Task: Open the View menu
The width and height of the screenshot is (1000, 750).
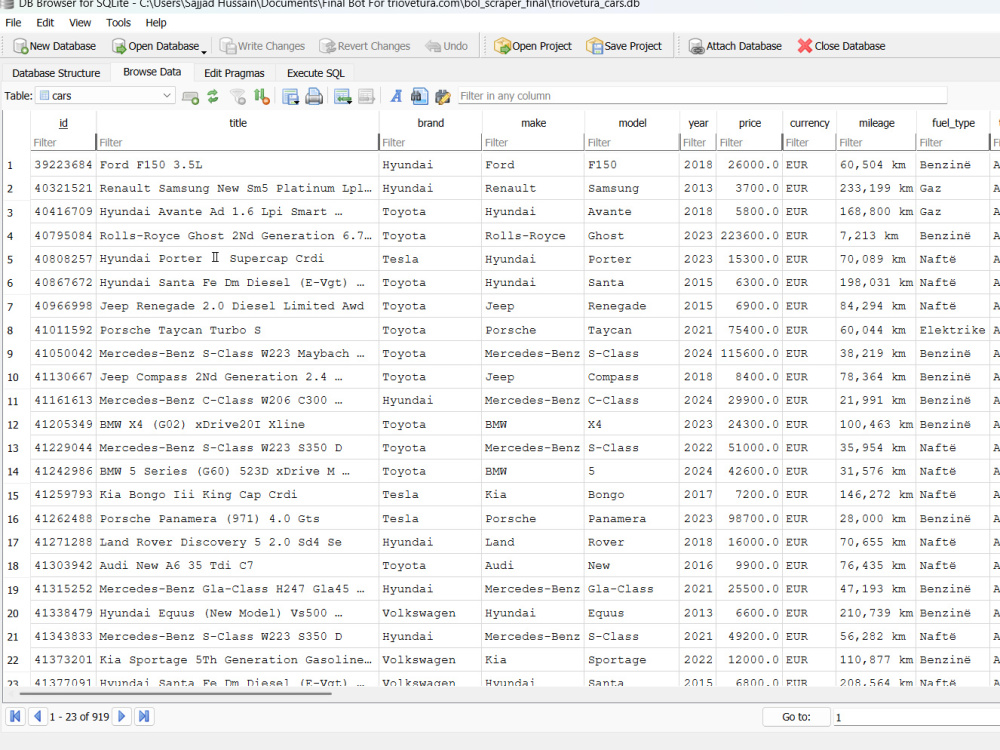Action: click(x=80, y=22)
